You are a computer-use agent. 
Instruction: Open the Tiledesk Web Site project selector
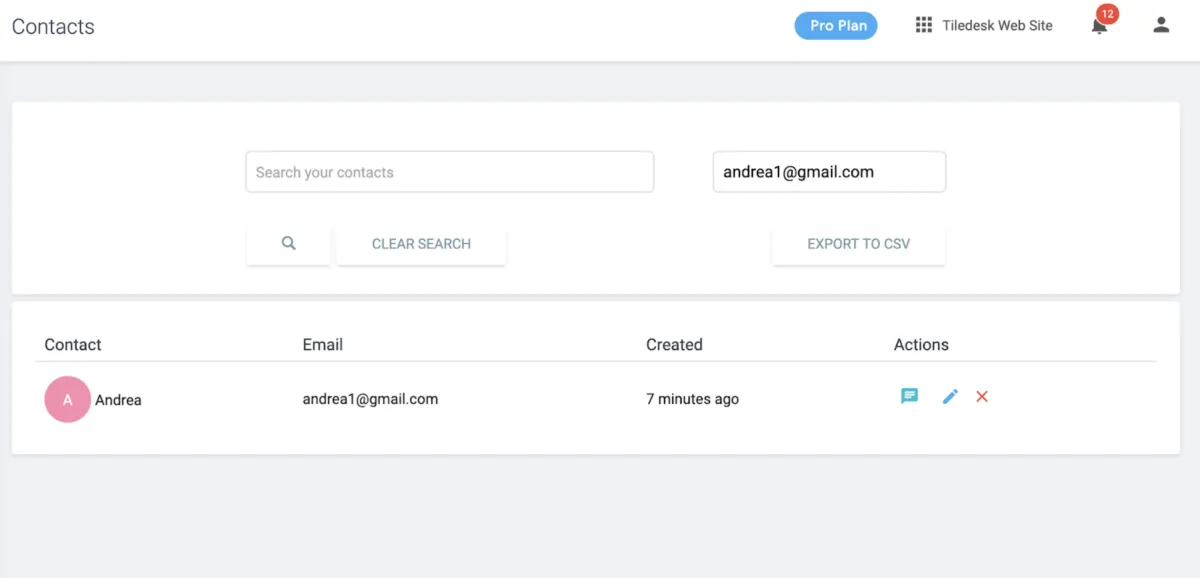point(997,26)
